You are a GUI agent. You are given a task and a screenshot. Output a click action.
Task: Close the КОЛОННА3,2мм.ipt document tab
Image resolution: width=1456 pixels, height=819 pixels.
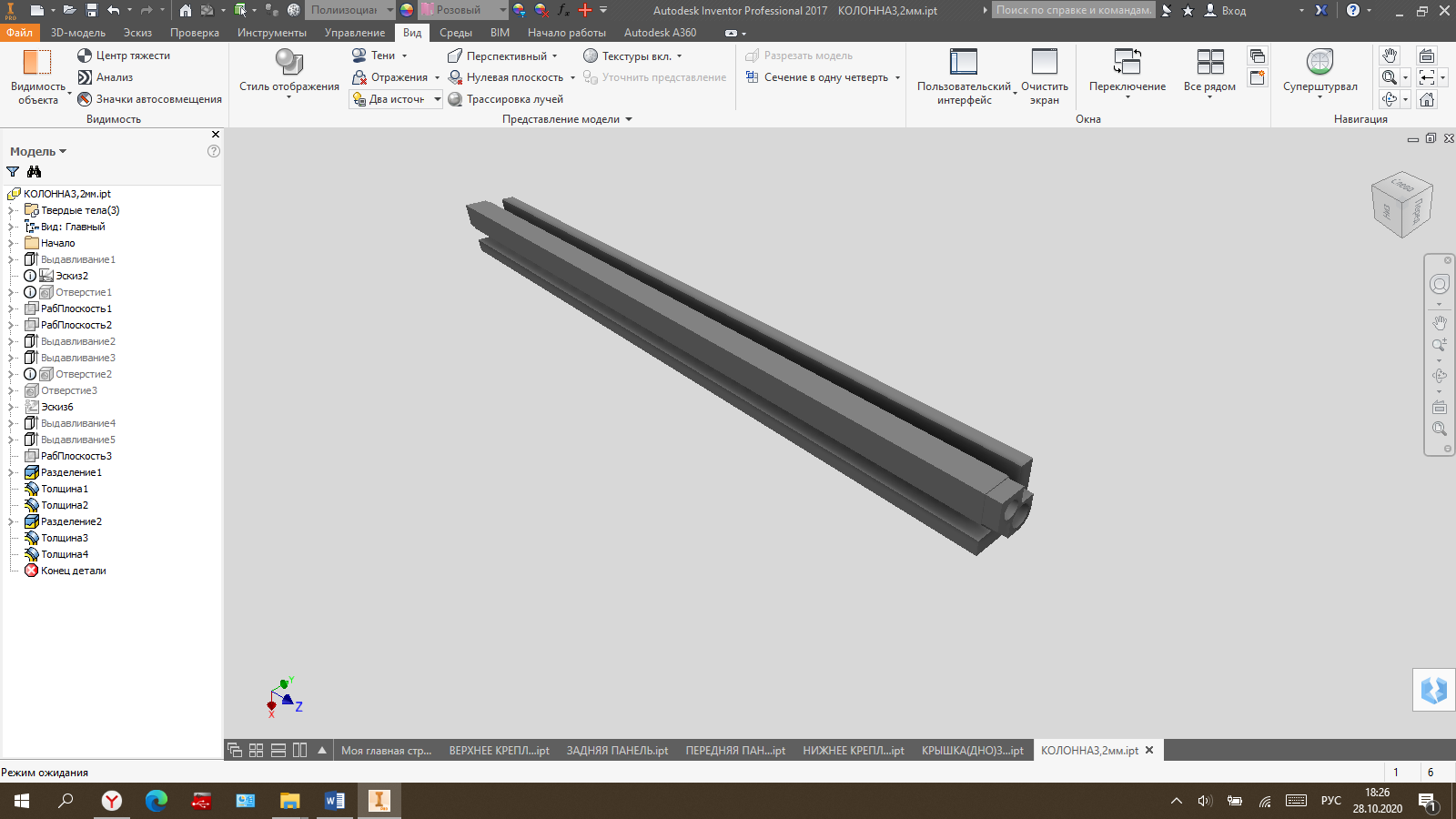[x=1149, y=750]
